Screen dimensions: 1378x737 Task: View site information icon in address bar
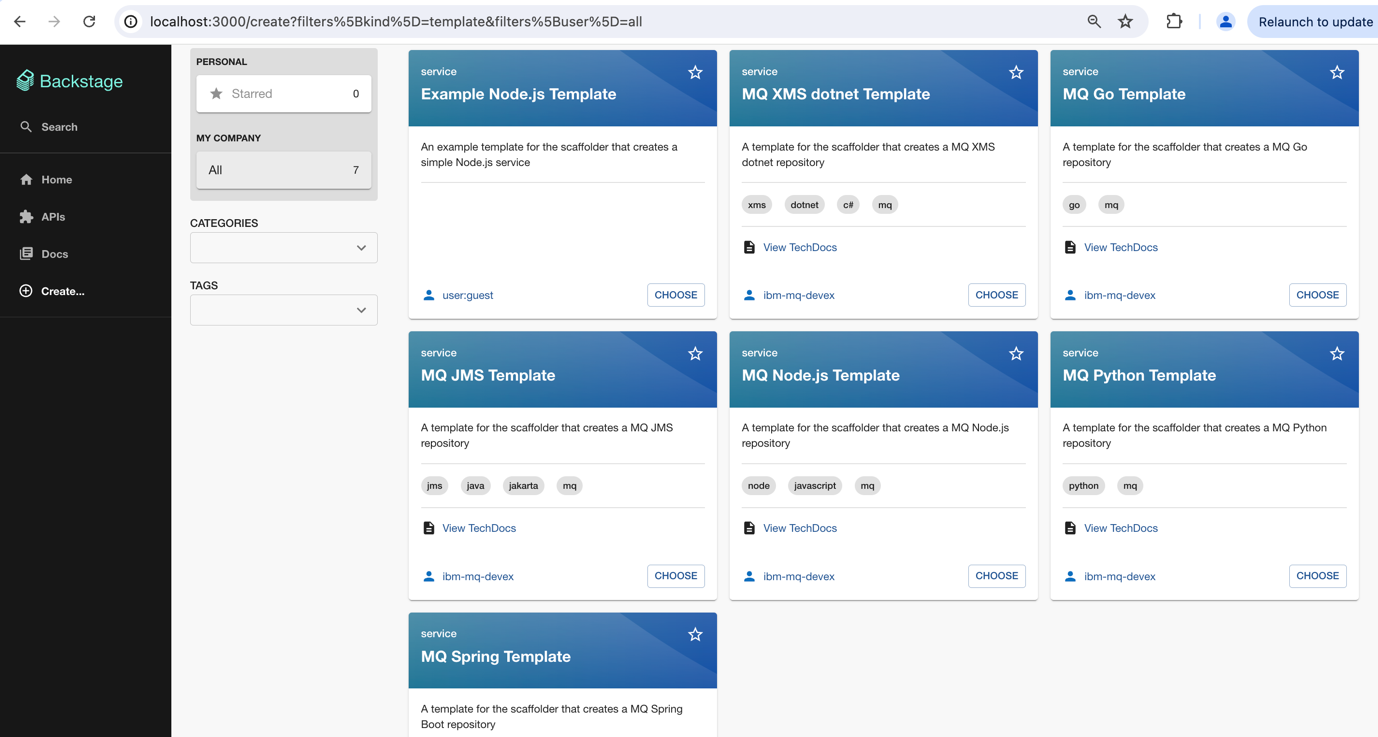[x=131, y=21]
